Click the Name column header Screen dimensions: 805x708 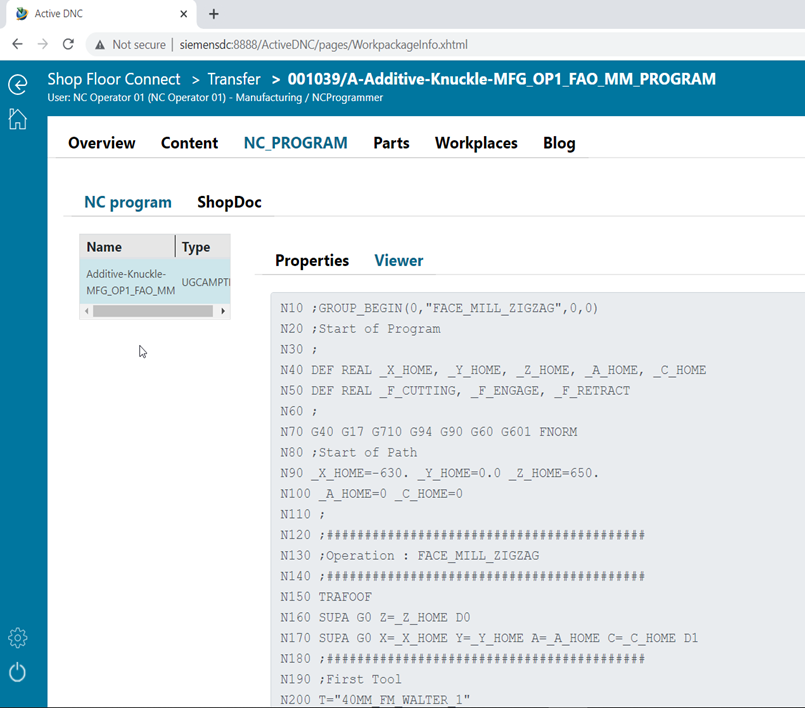127,247
